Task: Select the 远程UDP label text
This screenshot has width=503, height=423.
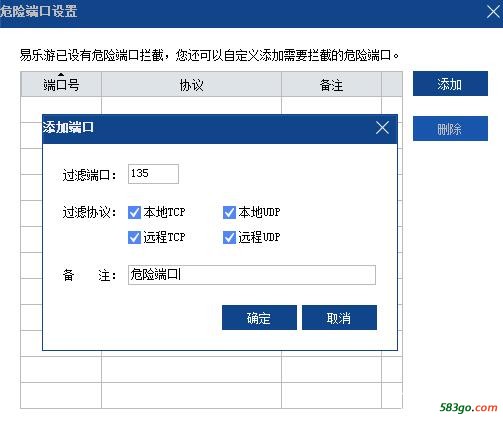Action: coord(259,237)
